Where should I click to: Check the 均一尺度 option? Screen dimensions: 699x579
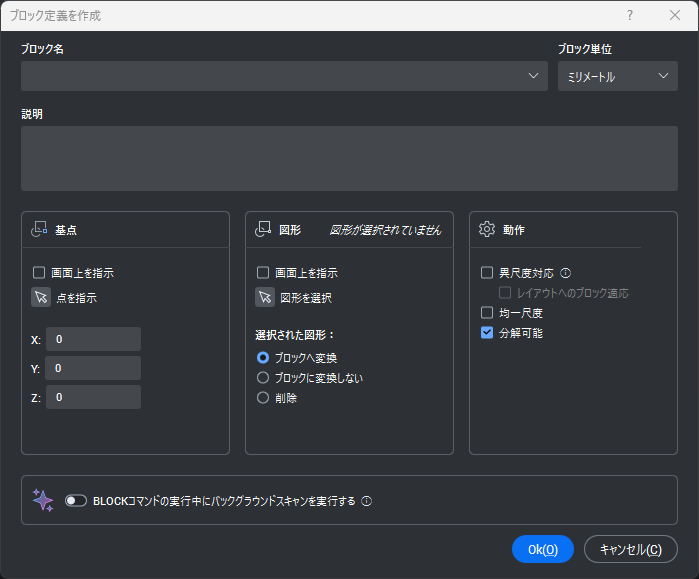tap(487, 313)
